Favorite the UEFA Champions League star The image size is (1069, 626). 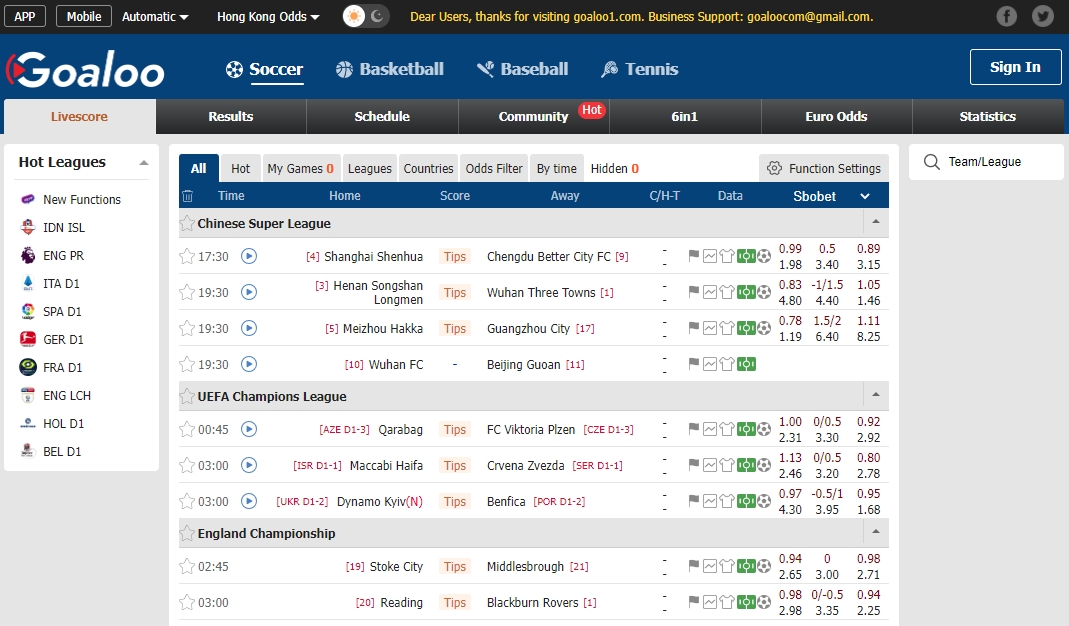click(x=187, y=396)
